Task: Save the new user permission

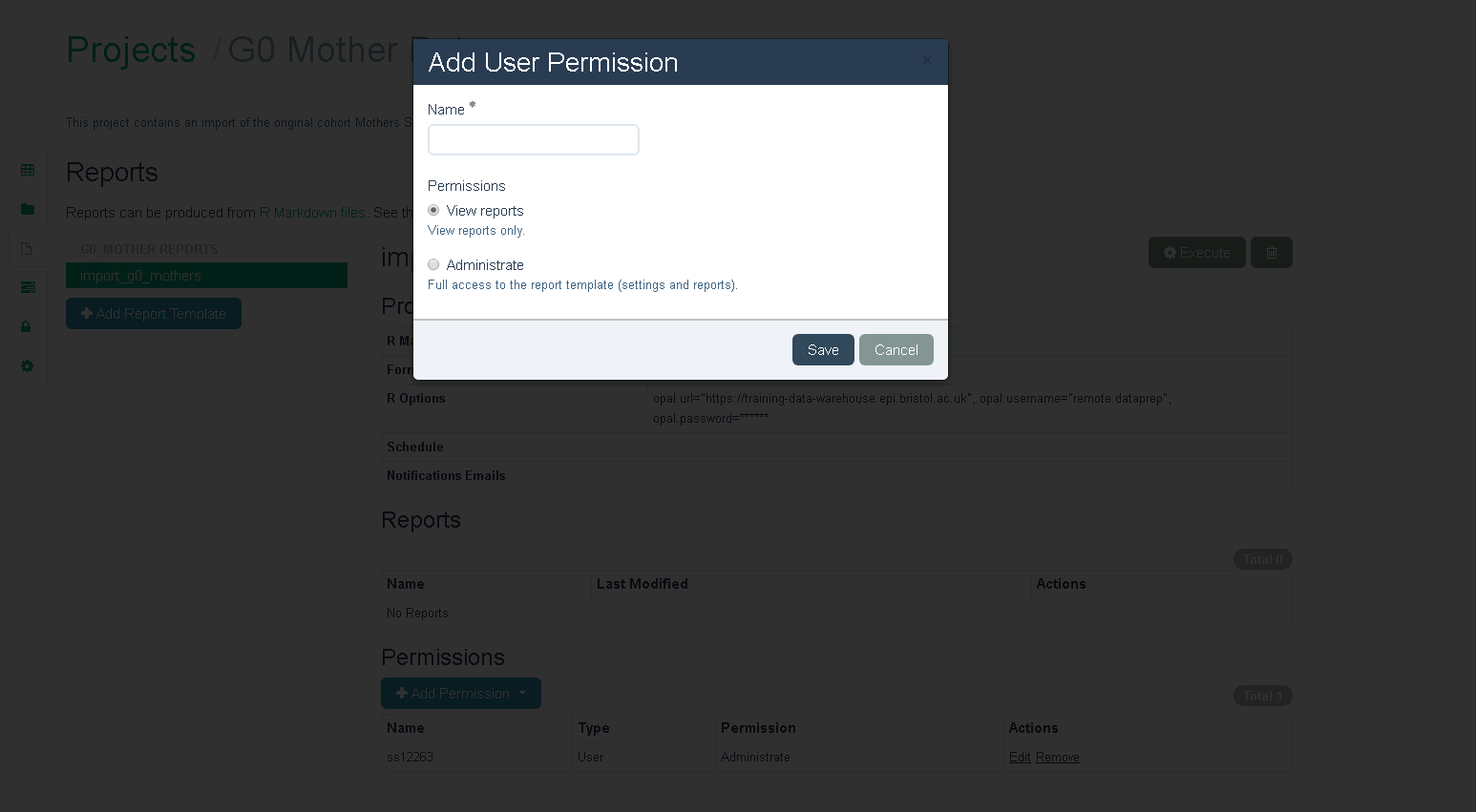Action: coord(822,349)
